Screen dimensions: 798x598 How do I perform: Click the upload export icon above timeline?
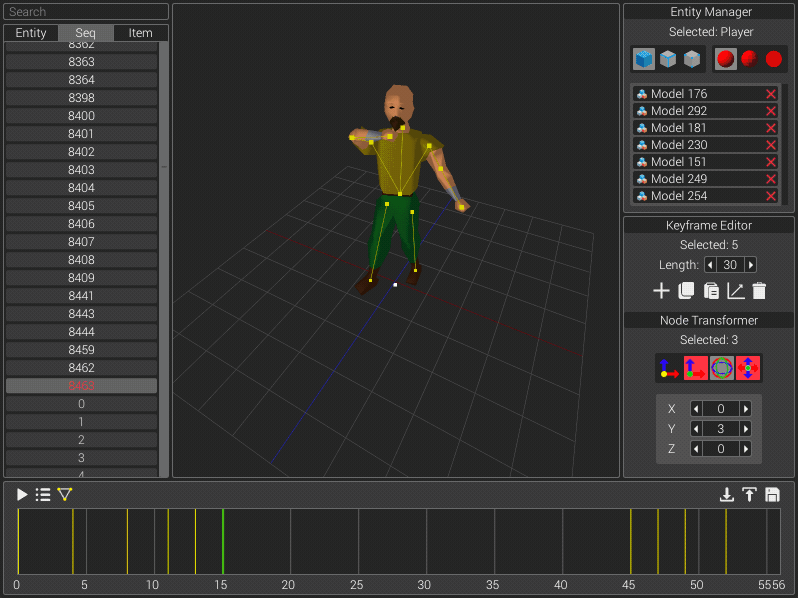point(749,494)
